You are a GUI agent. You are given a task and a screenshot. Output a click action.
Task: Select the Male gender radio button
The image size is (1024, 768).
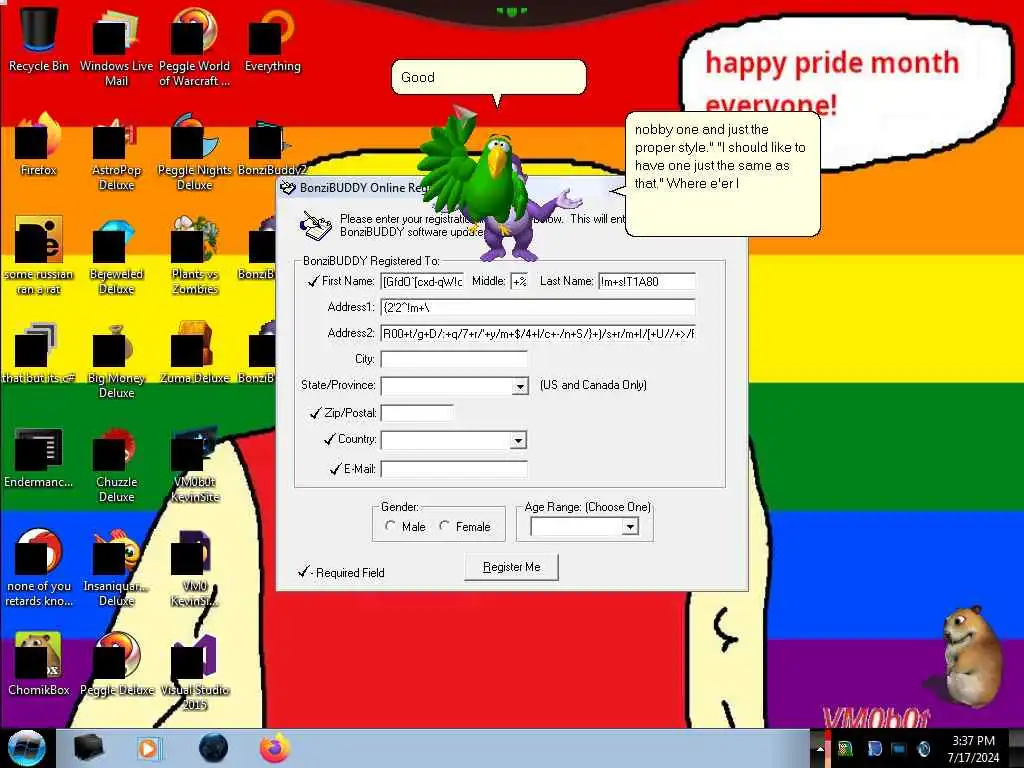pyautogui.click(x=391, y=526)
